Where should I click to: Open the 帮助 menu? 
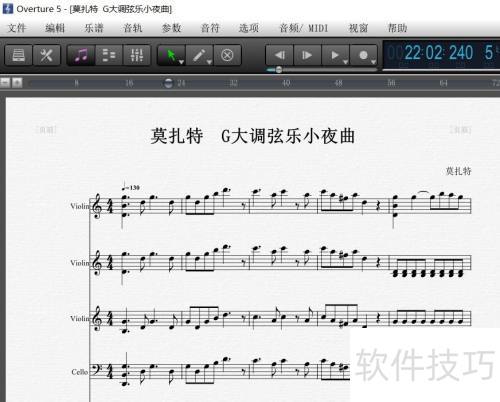397,28
